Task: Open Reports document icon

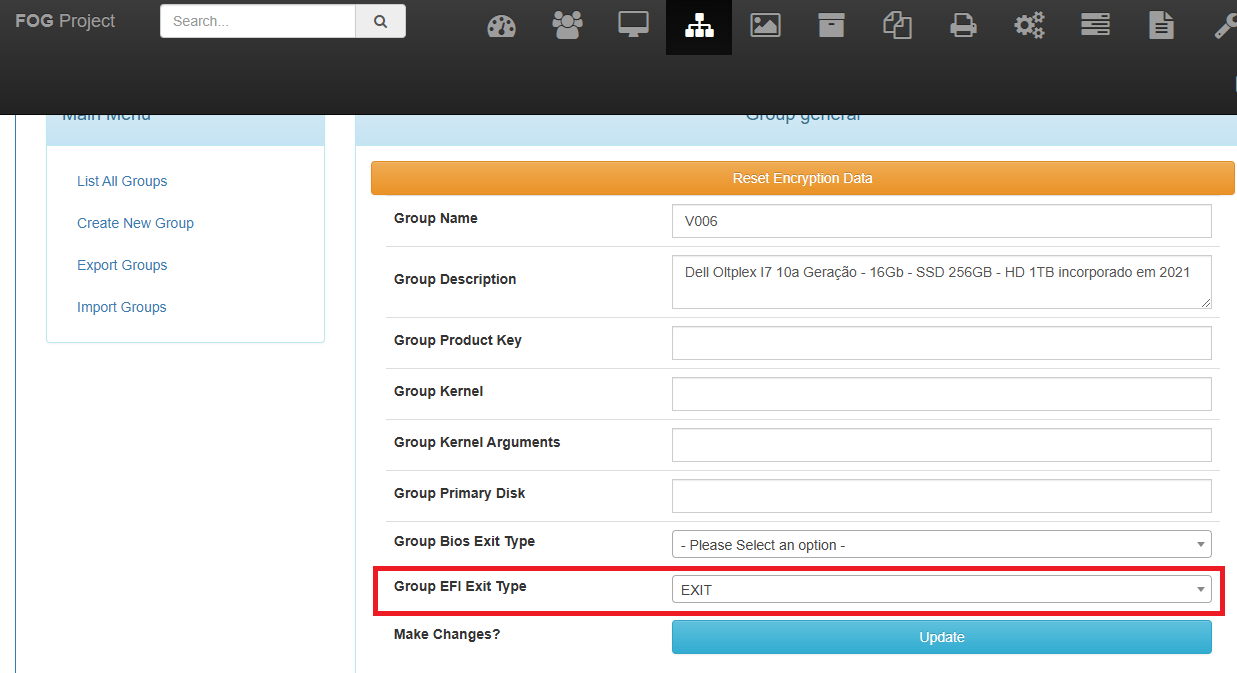Action: click(1161, 26)
